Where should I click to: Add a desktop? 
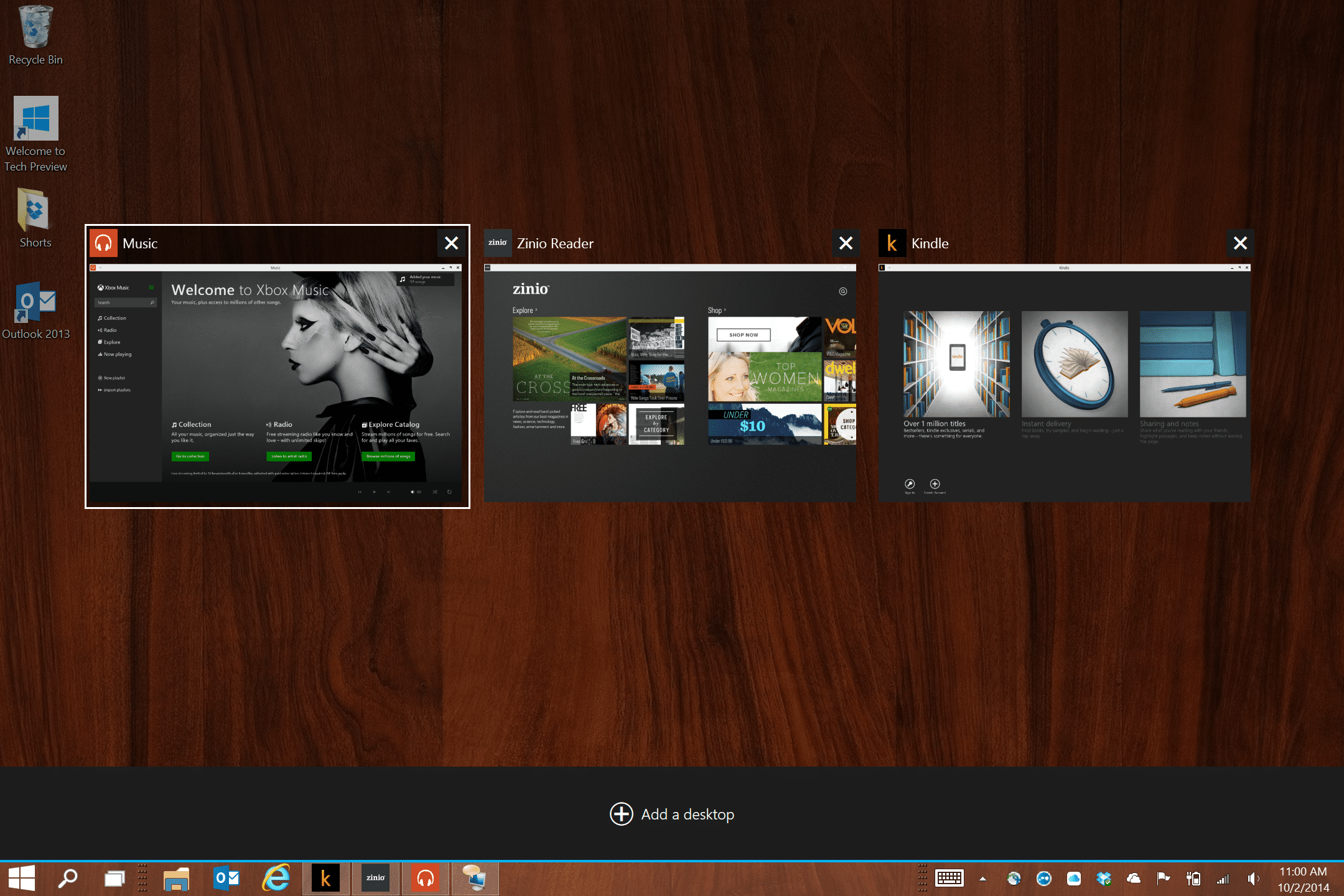pyautogui.click(x=672, y=814)
